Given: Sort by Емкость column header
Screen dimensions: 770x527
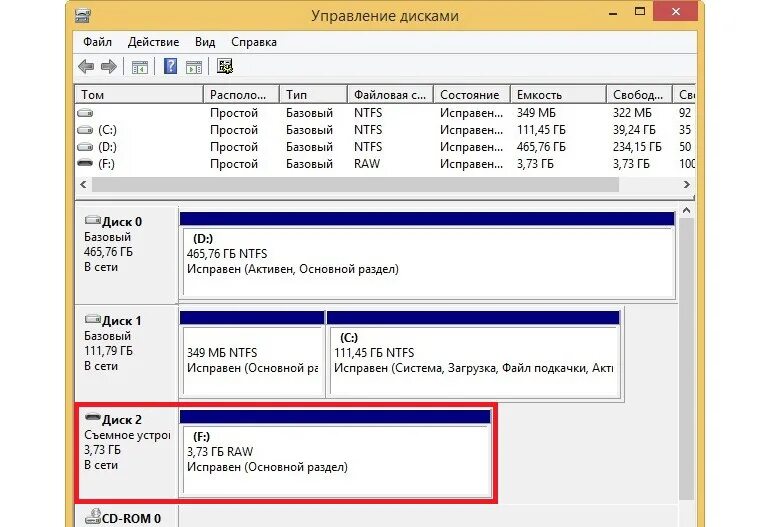Looking at the screenshot, I should click(x=558, y=94).
